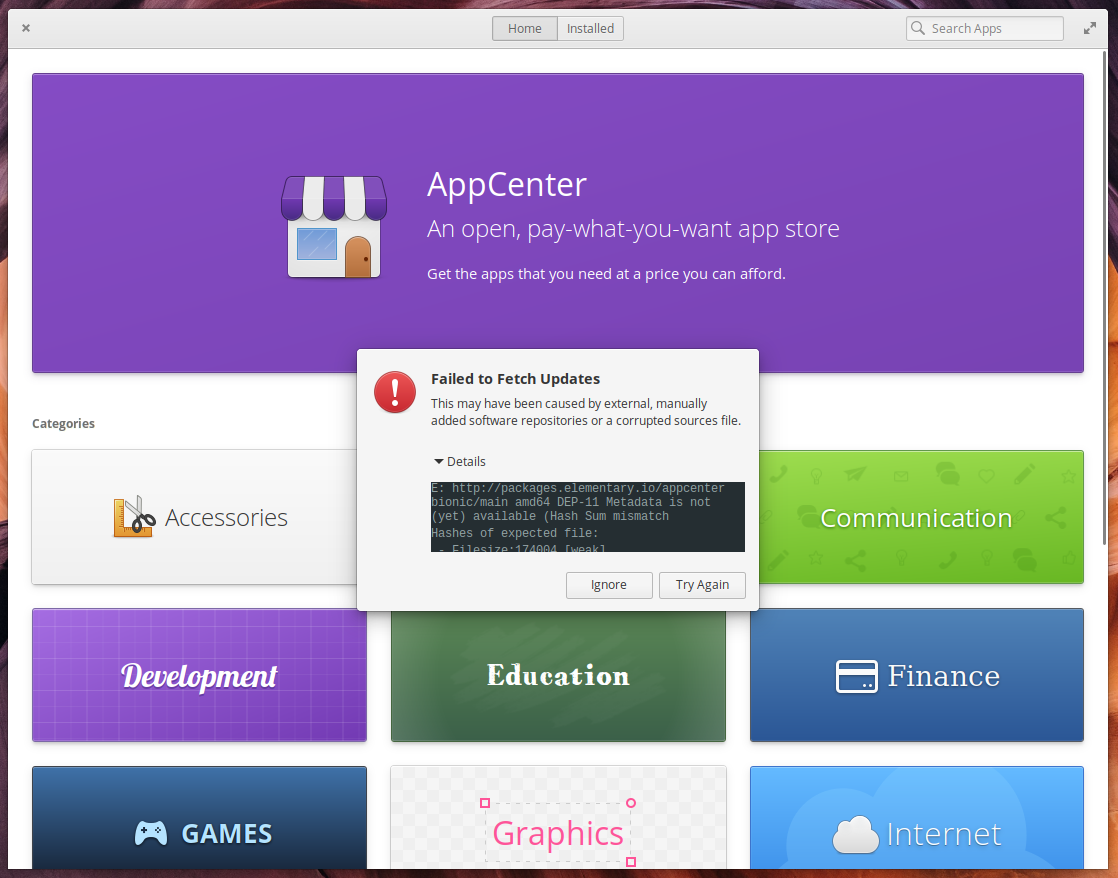
Task: Click the Ignore button
Action: click(609, 585)
